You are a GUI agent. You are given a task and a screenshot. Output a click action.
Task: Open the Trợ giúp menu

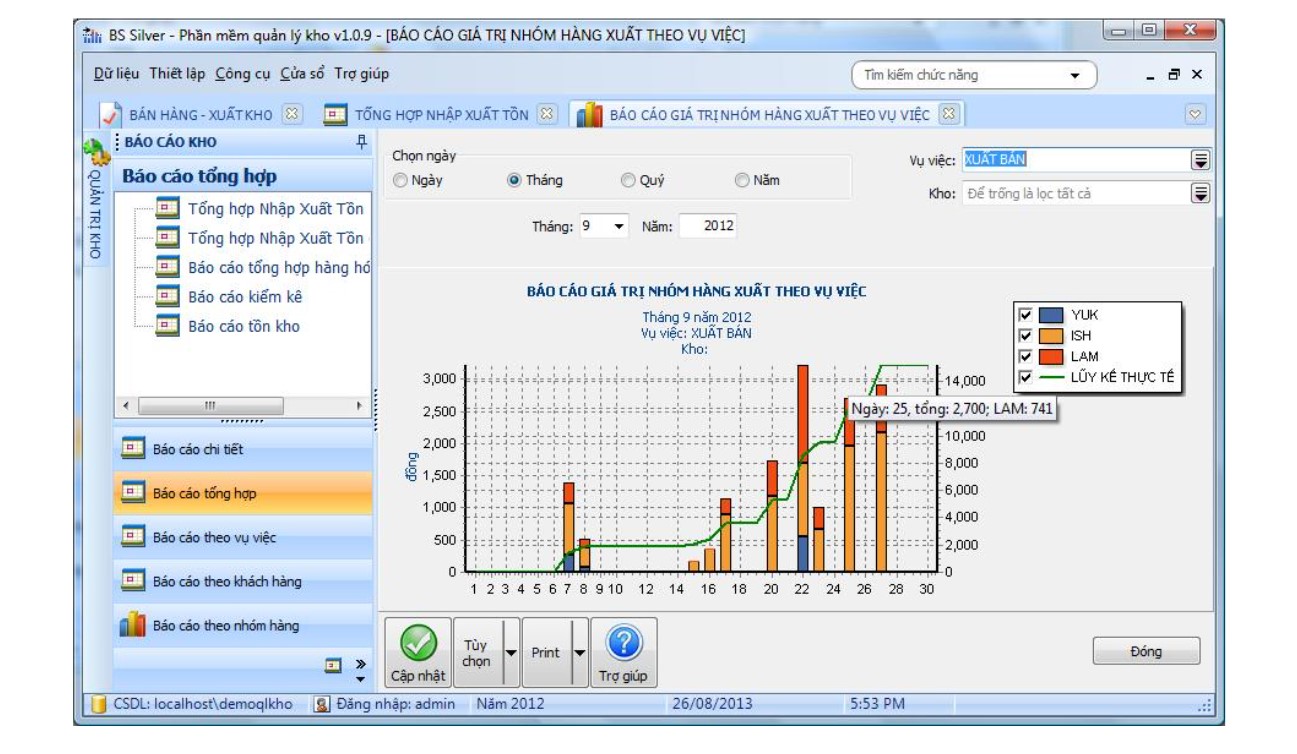[361, 74]
